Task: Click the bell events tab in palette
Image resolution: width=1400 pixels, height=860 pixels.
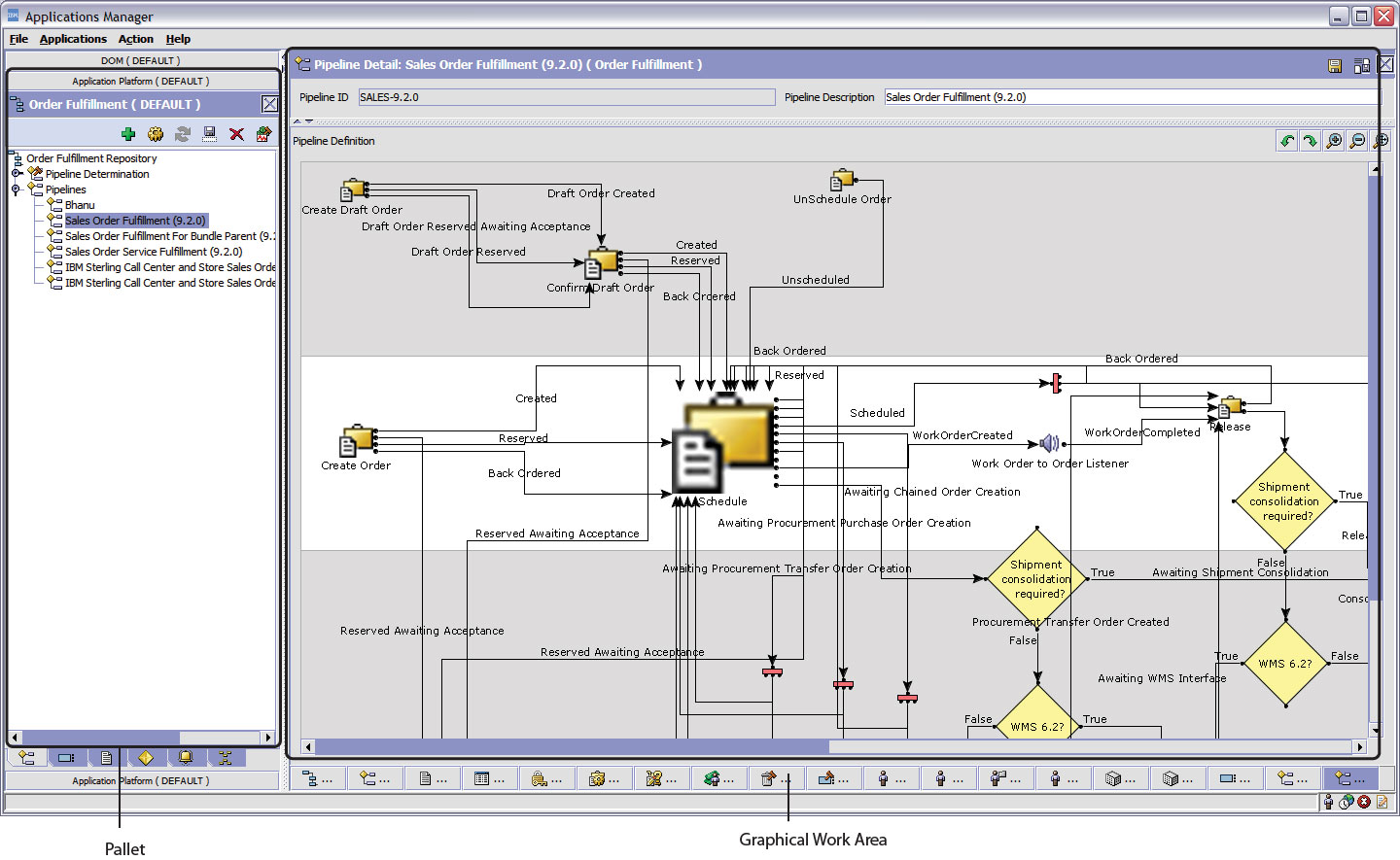Action: coord(185,758)
